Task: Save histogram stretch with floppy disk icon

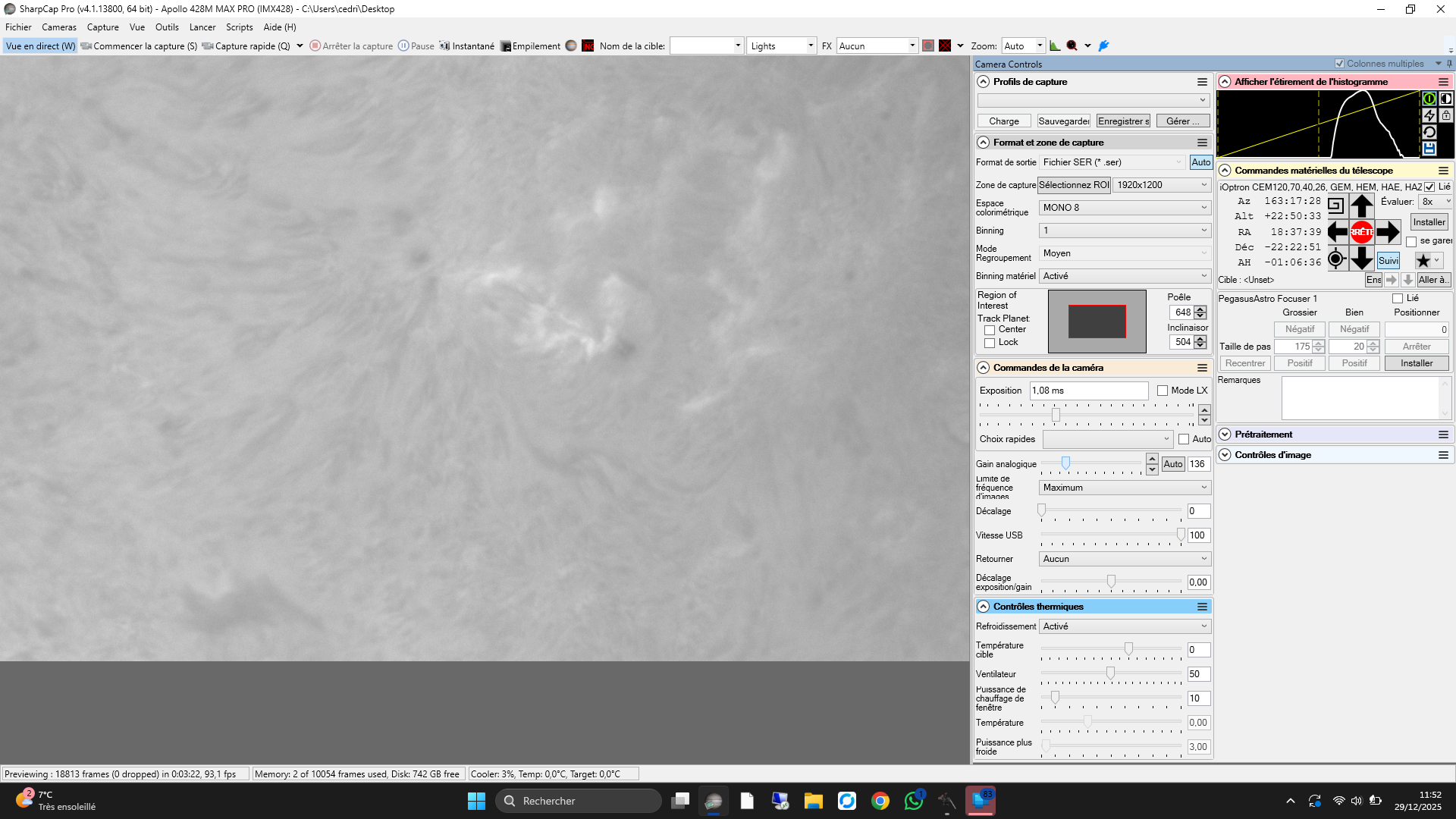Action: (1429, 149)
